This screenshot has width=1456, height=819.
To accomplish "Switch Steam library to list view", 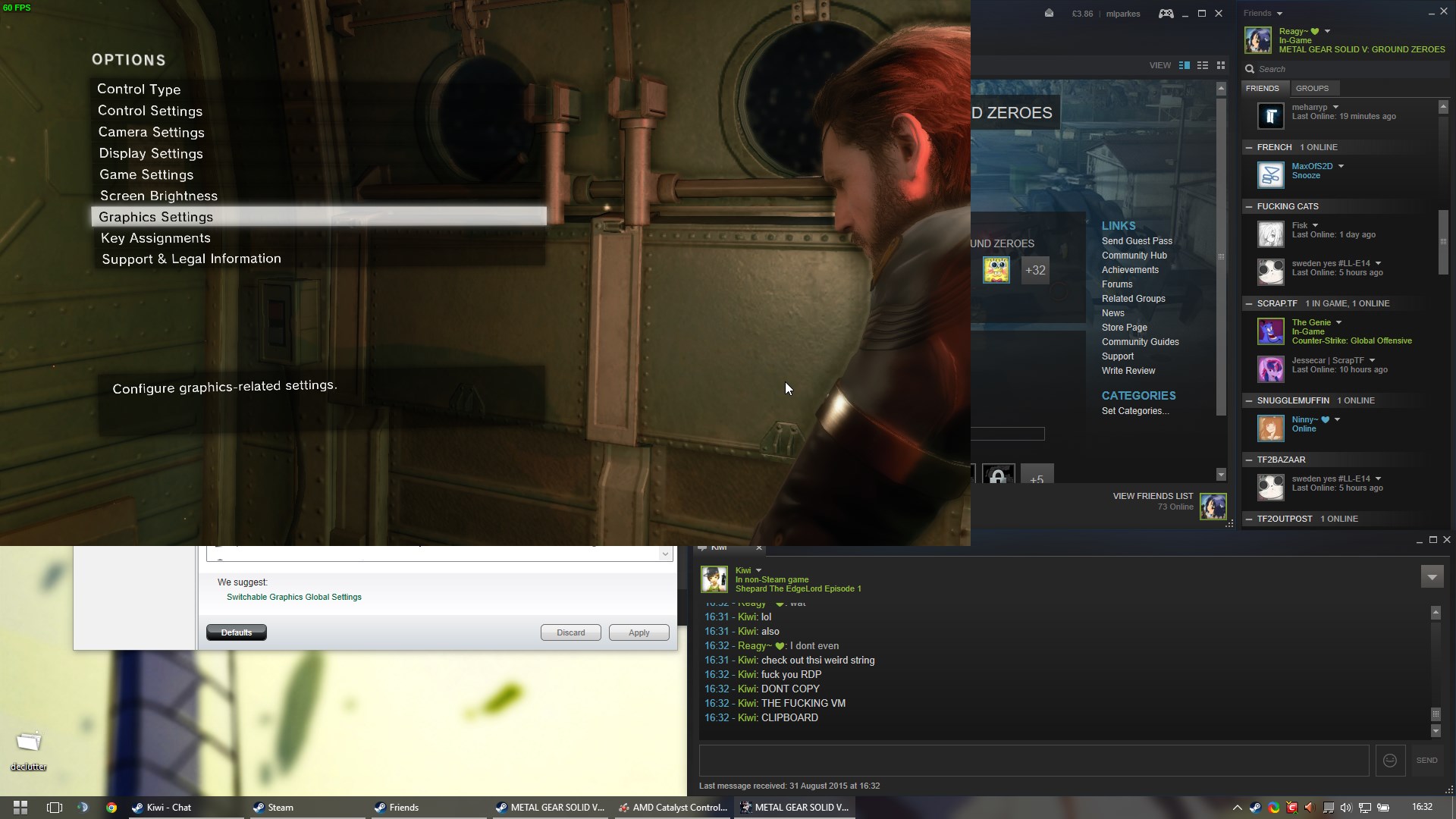I will point(1203,65).
